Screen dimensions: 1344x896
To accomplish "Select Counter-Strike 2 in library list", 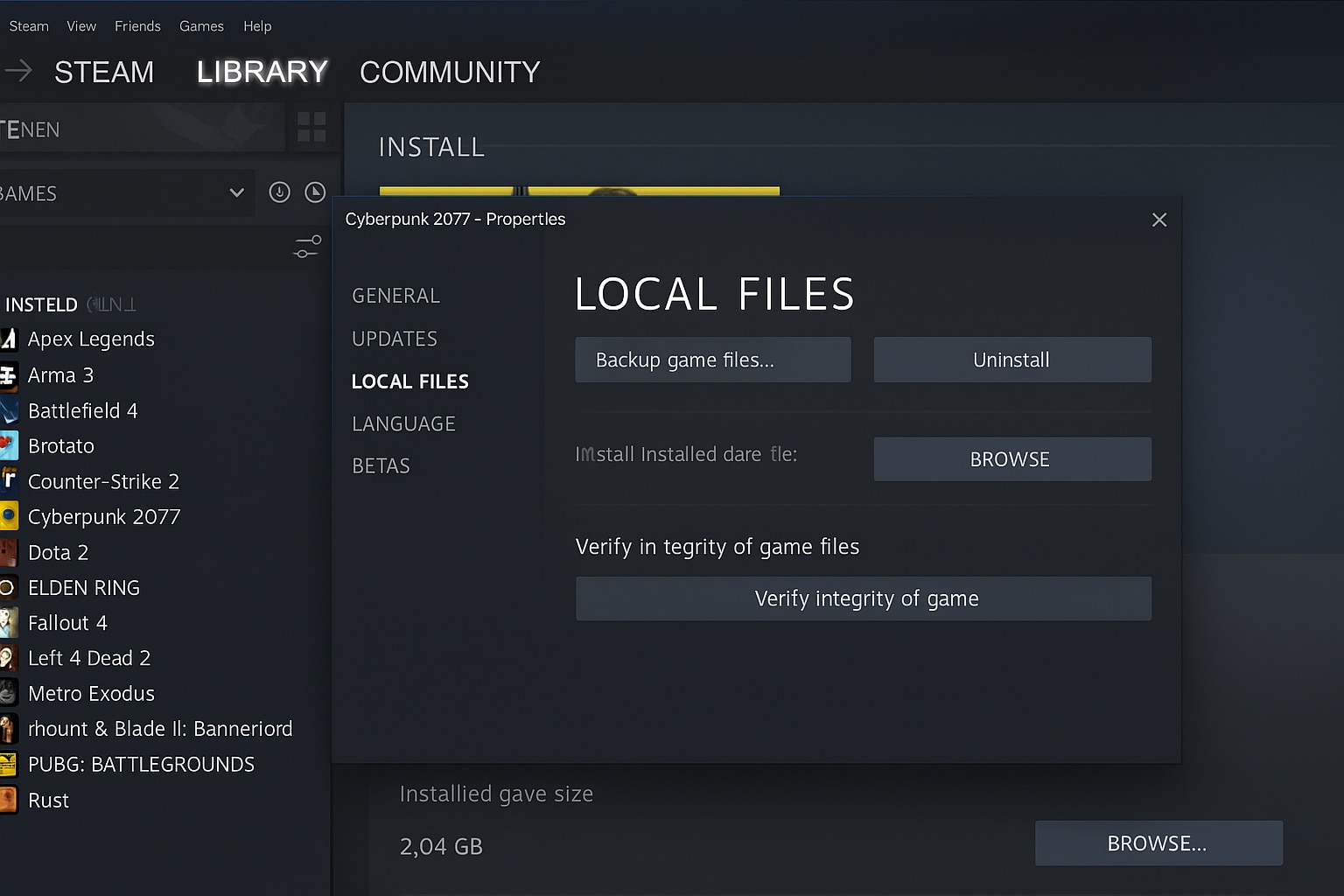I will [103, 482].
